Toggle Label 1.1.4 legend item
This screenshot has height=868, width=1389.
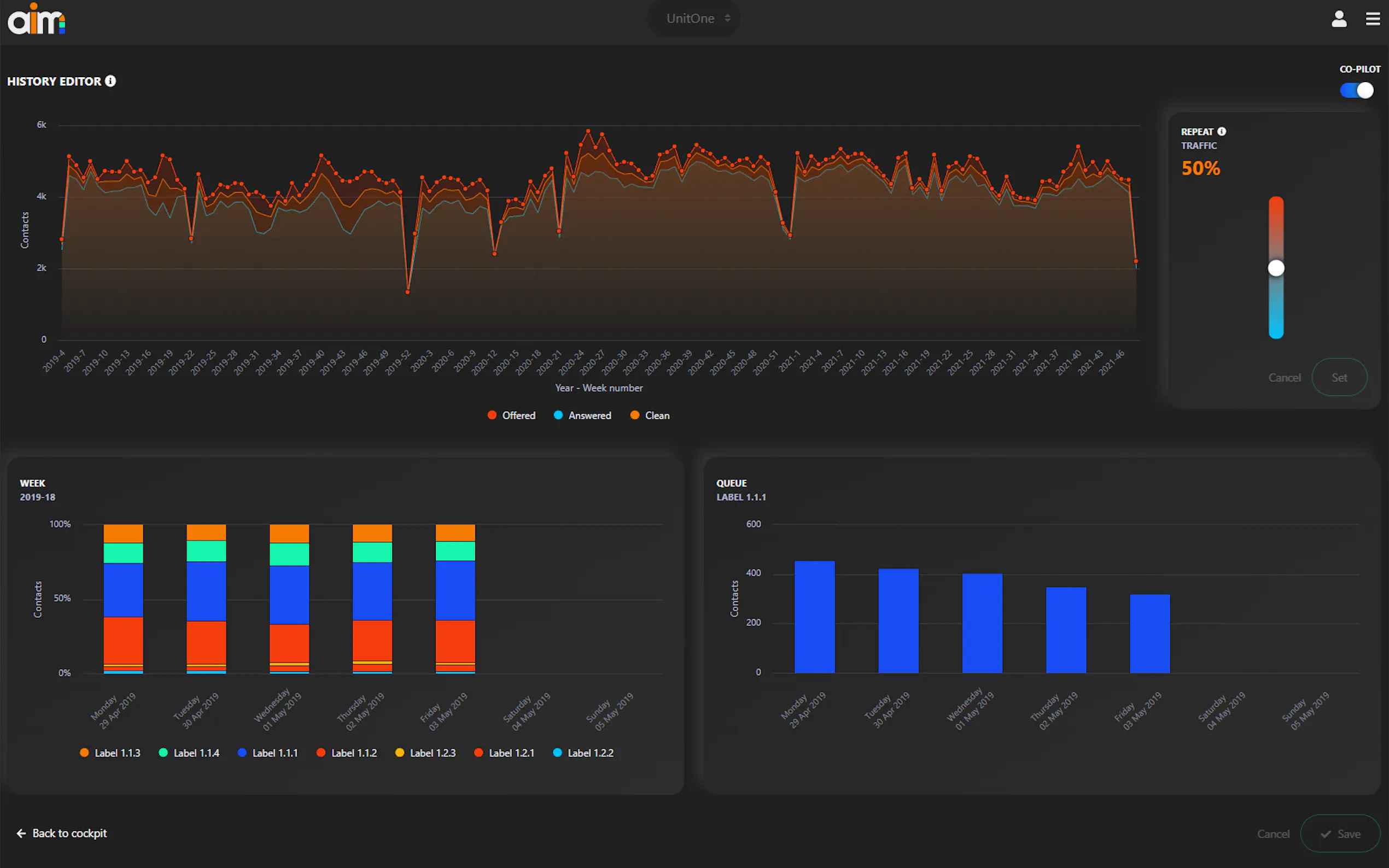click(189, 753)
